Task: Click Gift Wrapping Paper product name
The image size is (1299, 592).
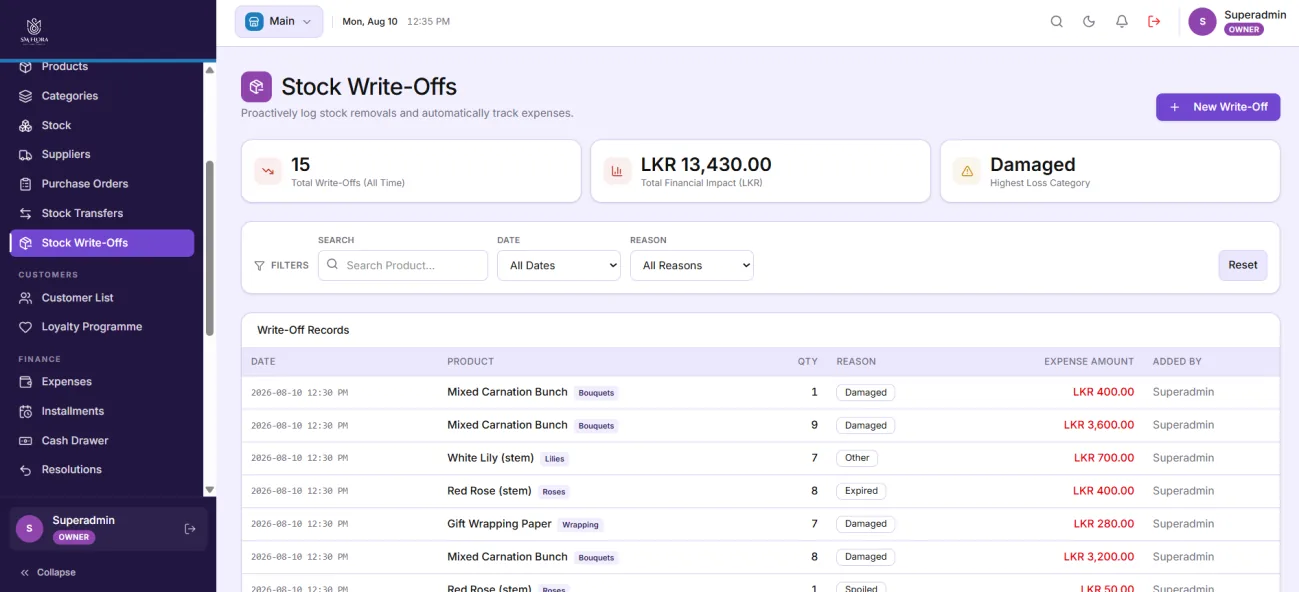Action: click(x=499, y=524)
